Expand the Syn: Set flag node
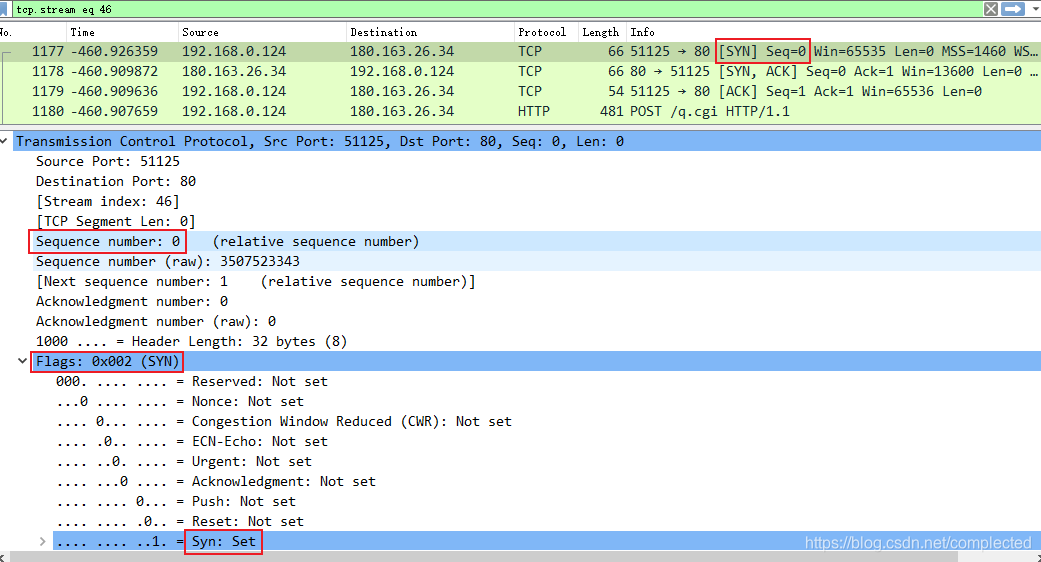 pyautogui.click(x=42, y=541)
